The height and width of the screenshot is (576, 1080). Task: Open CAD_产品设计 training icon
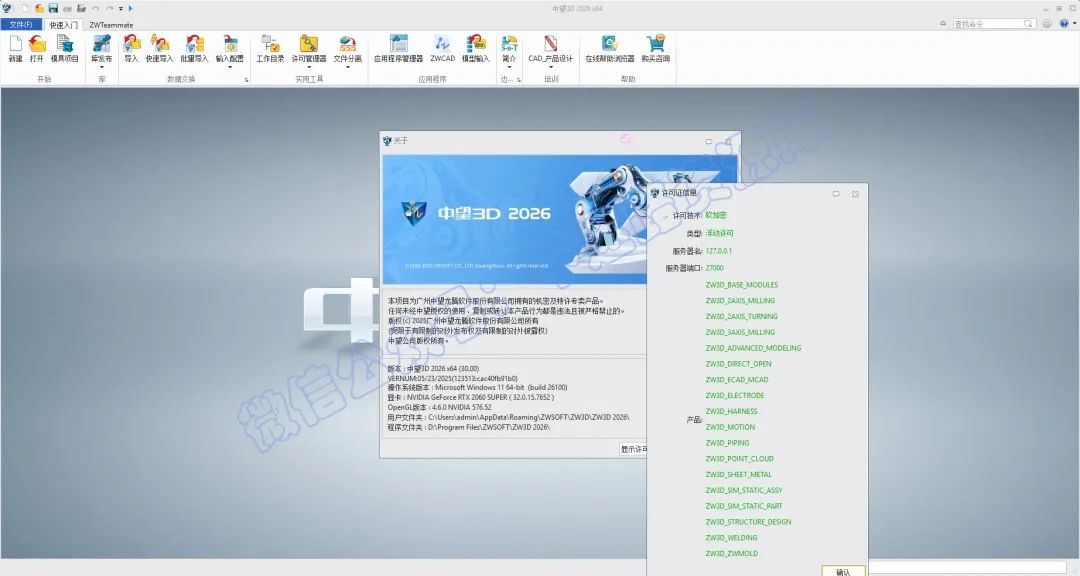tap(550, 44)
